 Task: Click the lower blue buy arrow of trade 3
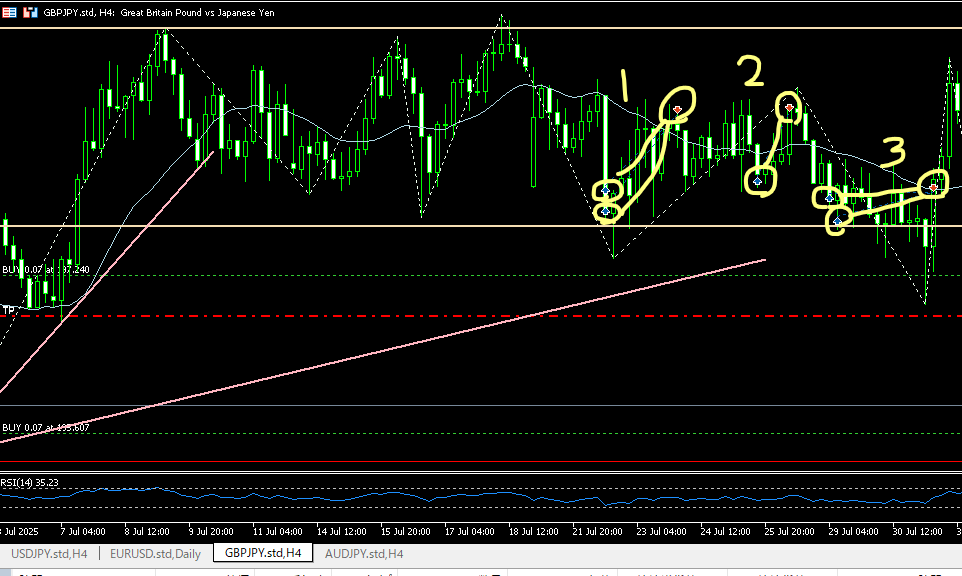coord(838,221)
